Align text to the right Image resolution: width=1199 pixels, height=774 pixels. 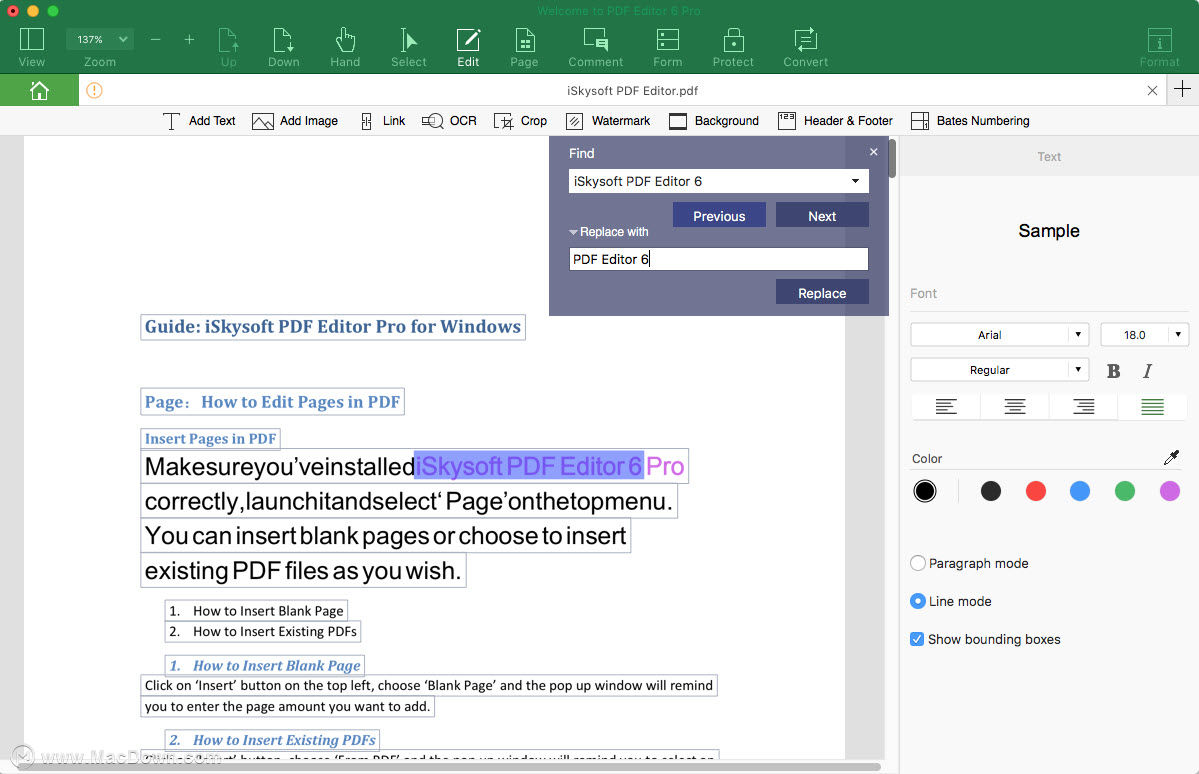(x=1084, y=406)
